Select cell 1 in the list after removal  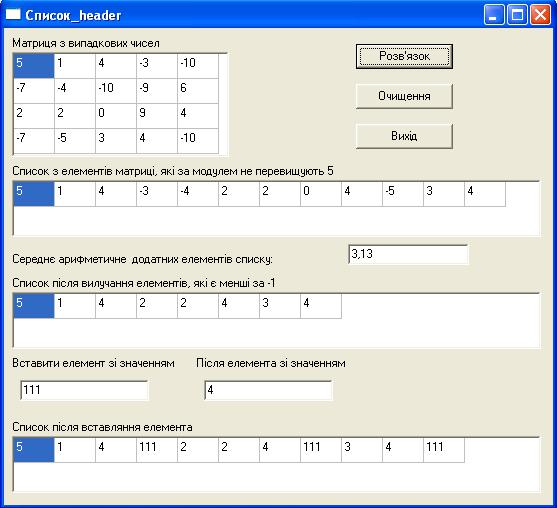click(75, 306)
